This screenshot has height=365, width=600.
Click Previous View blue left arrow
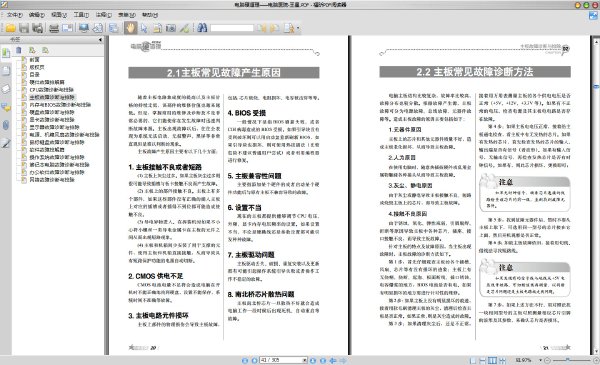click(x=333, y=360)
